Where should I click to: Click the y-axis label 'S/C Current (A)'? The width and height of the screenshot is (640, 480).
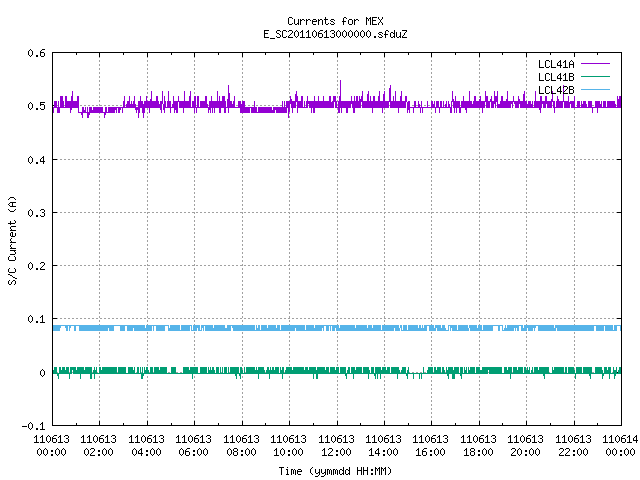(12, 241)
